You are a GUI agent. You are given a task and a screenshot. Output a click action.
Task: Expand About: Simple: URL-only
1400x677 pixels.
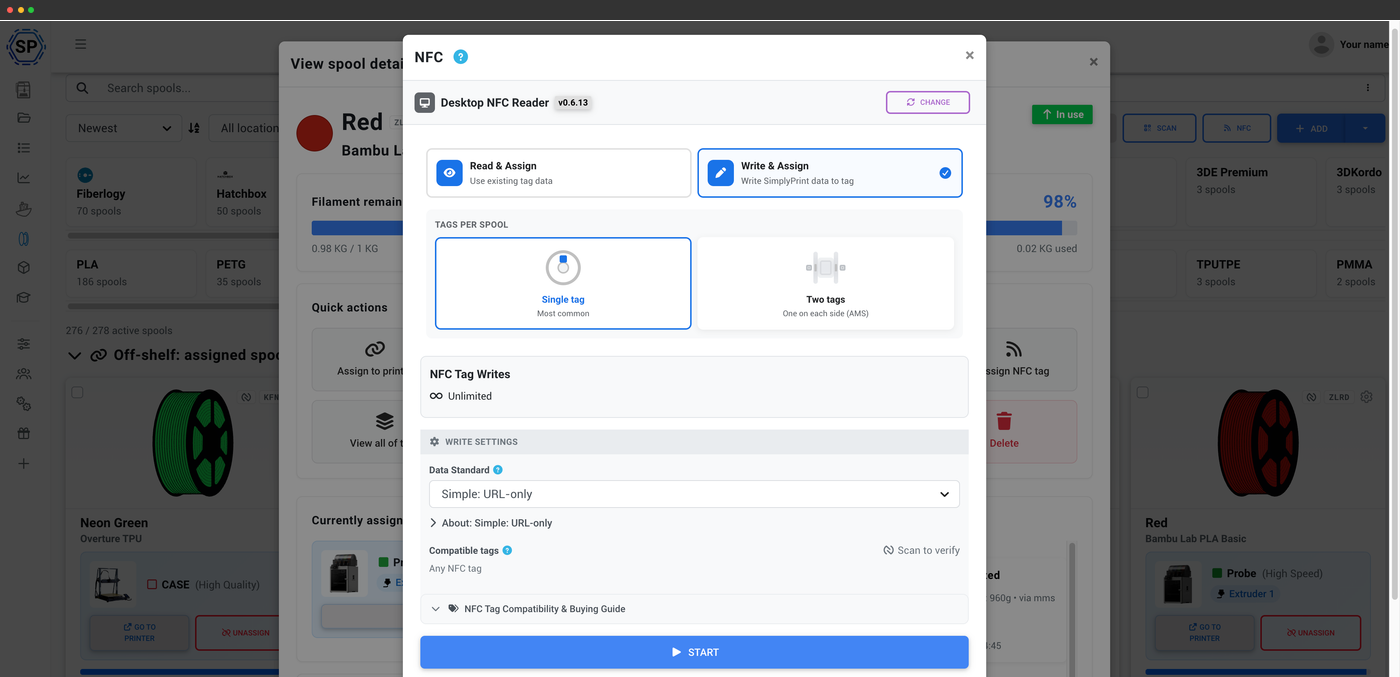click(491, 523)
